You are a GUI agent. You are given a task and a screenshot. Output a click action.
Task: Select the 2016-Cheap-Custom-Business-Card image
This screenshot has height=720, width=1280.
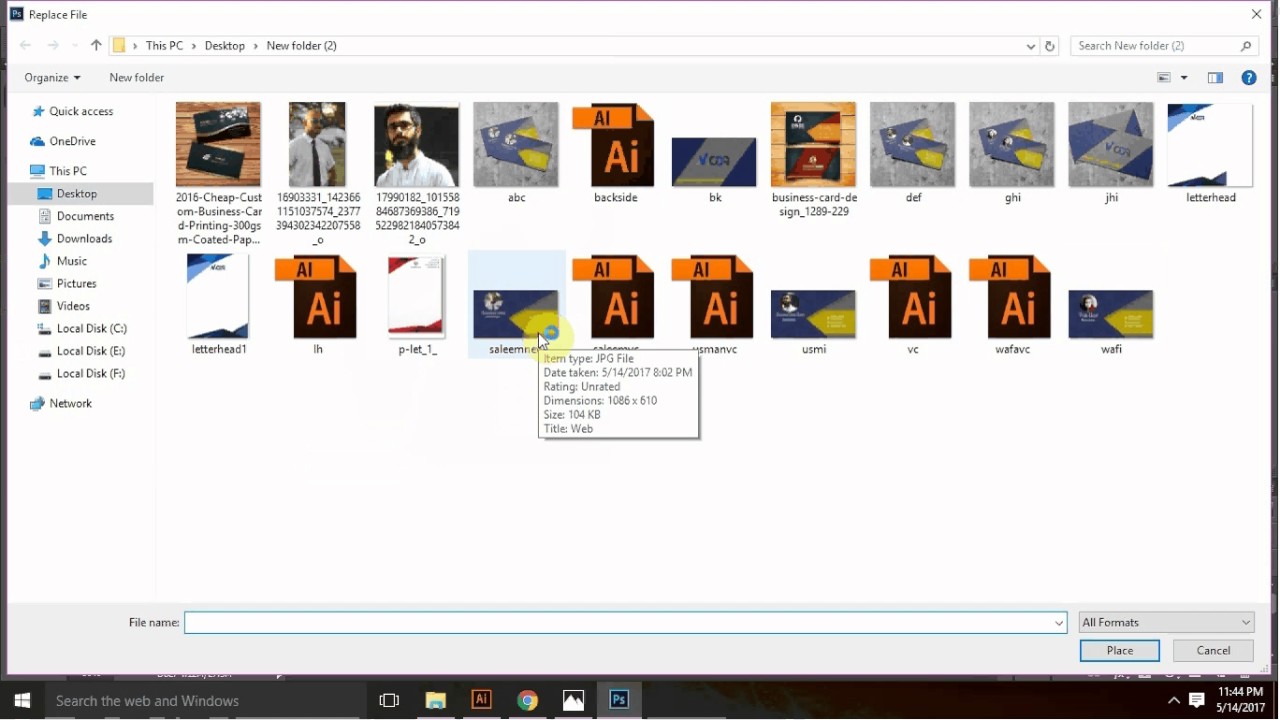point(219,174)
